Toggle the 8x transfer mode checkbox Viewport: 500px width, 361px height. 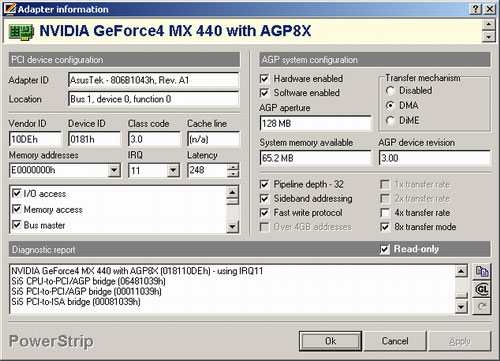click(x=385, y=227)
